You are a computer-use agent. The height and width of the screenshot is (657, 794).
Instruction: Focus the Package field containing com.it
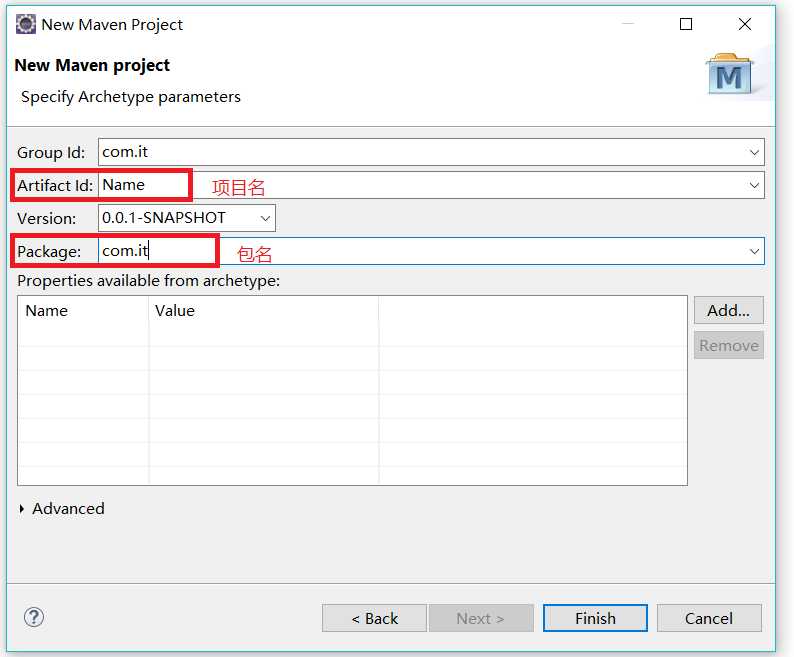(431, 251)
